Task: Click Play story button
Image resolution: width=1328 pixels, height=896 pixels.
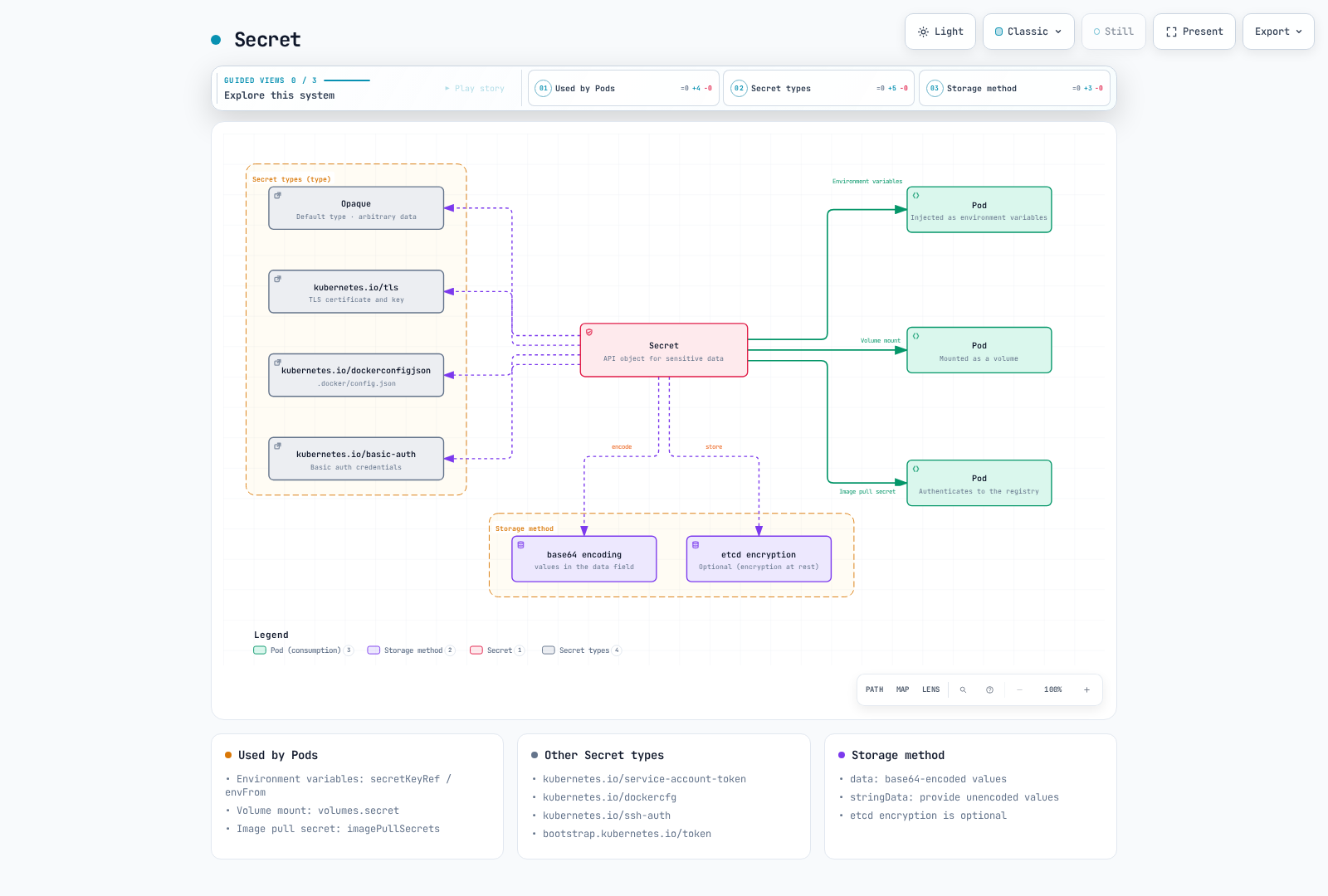Action: coord(475,88)
